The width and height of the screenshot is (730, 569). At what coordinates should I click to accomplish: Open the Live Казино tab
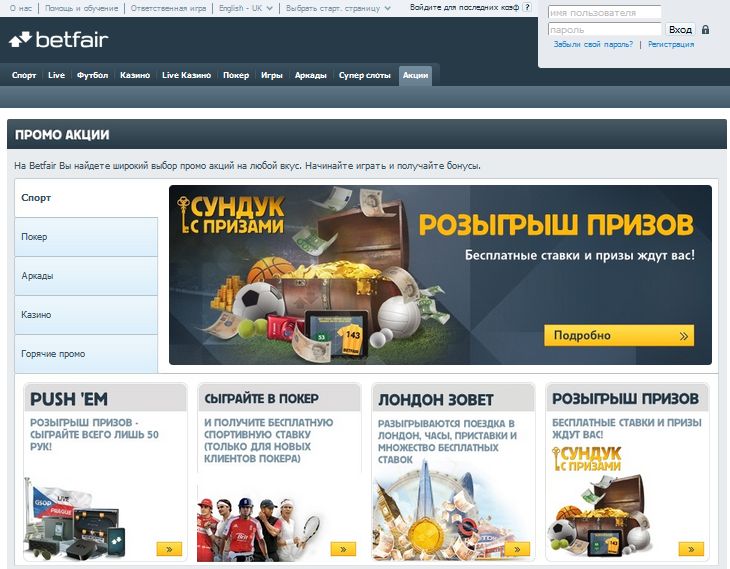tap(186, 75)
